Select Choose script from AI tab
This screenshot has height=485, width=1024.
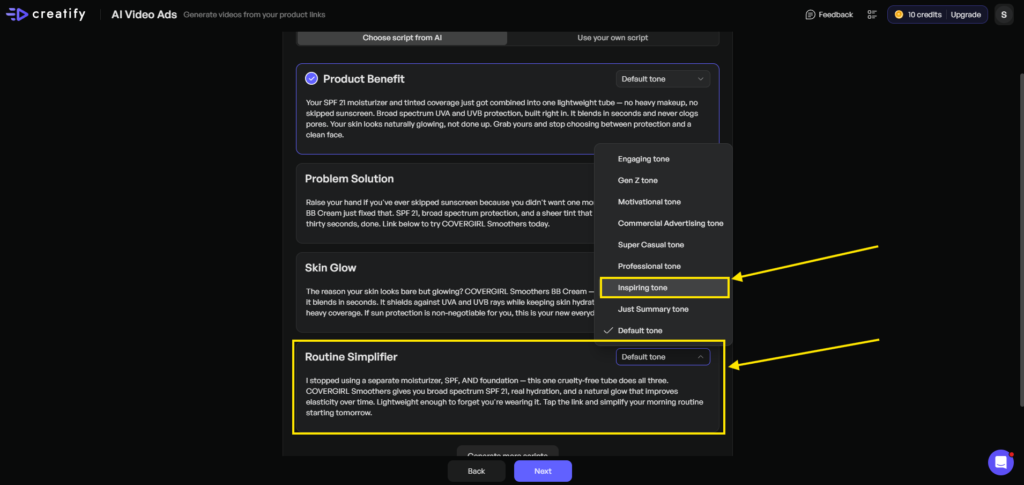pos(402,38)
